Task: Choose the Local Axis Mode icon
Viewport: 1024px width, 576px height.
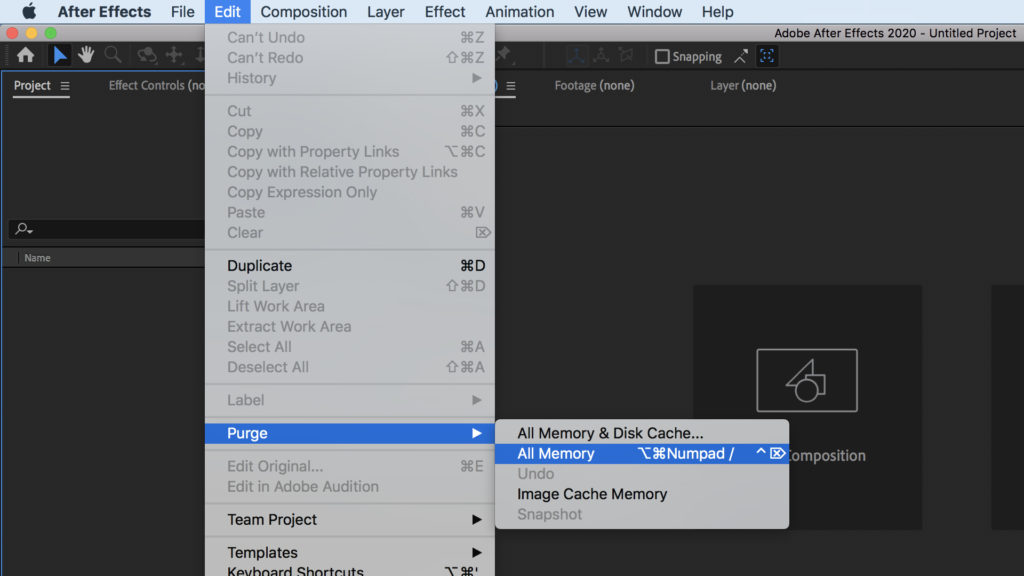Action: [578, 56]
